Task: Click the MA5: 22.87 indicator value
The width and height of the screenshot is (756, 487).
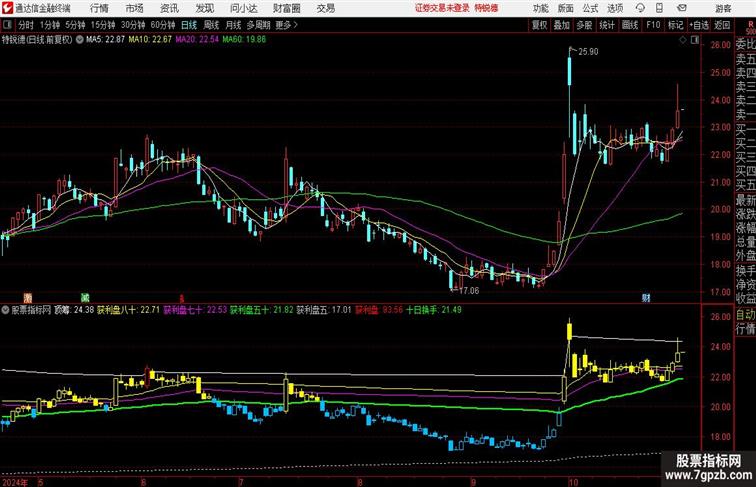Action: (x=105, y=40)
